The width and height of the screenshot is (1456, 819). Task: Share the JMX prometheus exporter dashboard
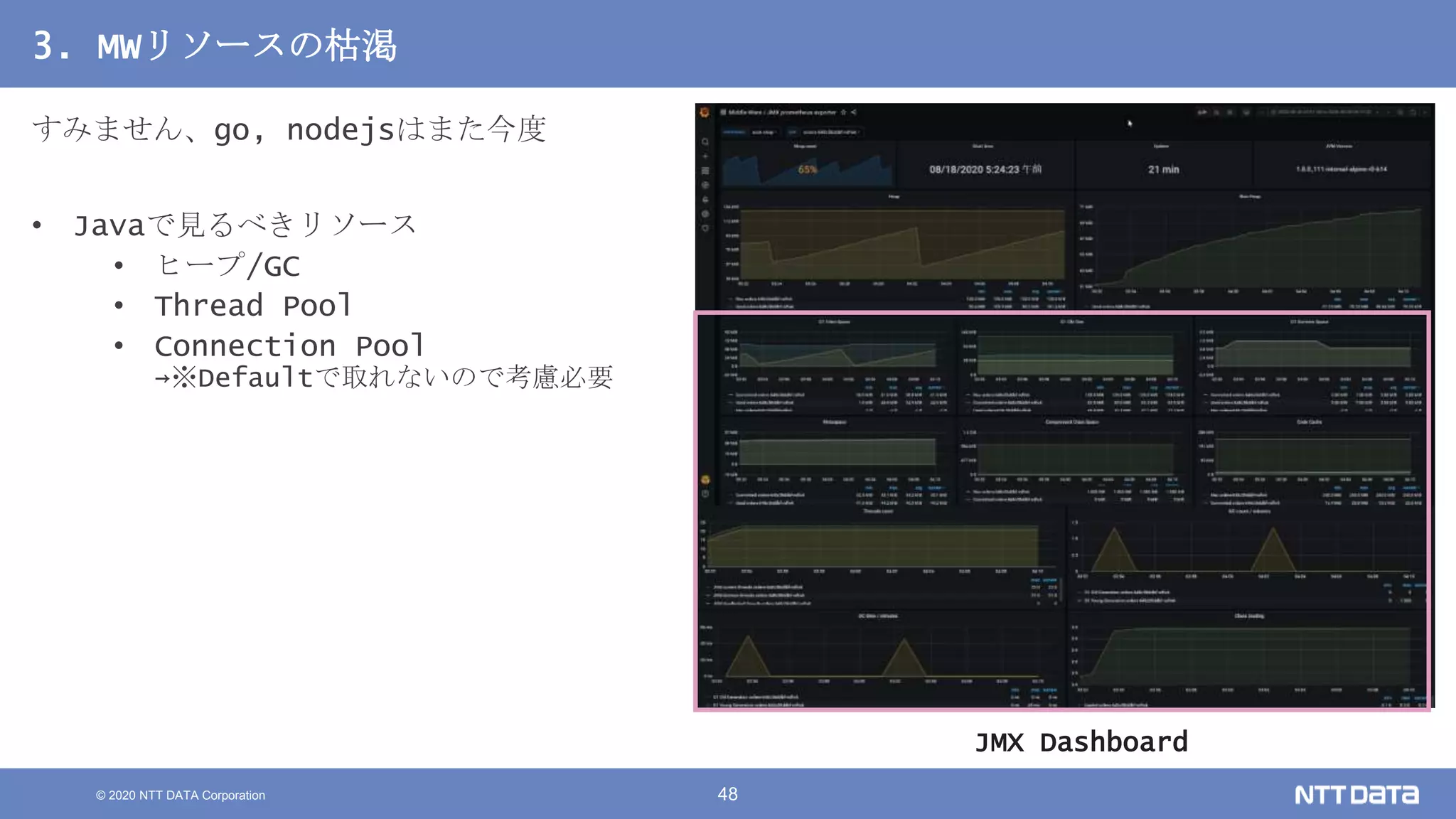pos(854,112)
